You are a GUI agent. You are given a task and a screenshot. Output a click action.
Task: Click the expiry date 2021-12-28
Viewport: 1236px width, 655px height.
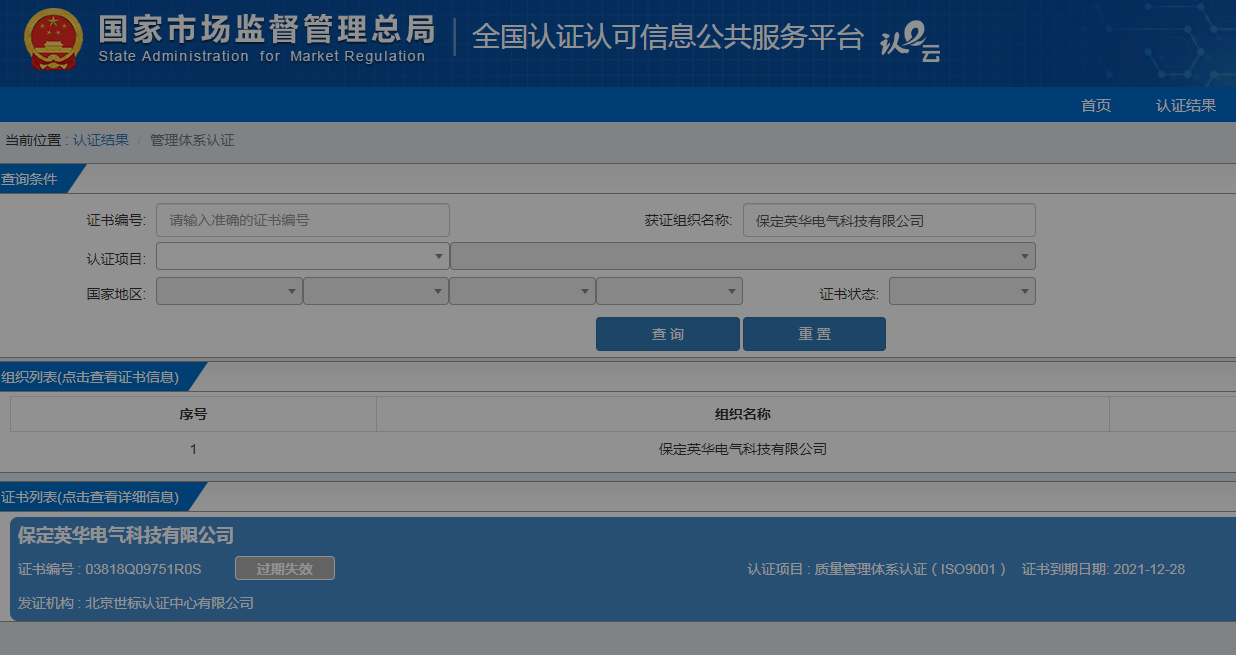pyautogui.click(x=1149, y=569)
